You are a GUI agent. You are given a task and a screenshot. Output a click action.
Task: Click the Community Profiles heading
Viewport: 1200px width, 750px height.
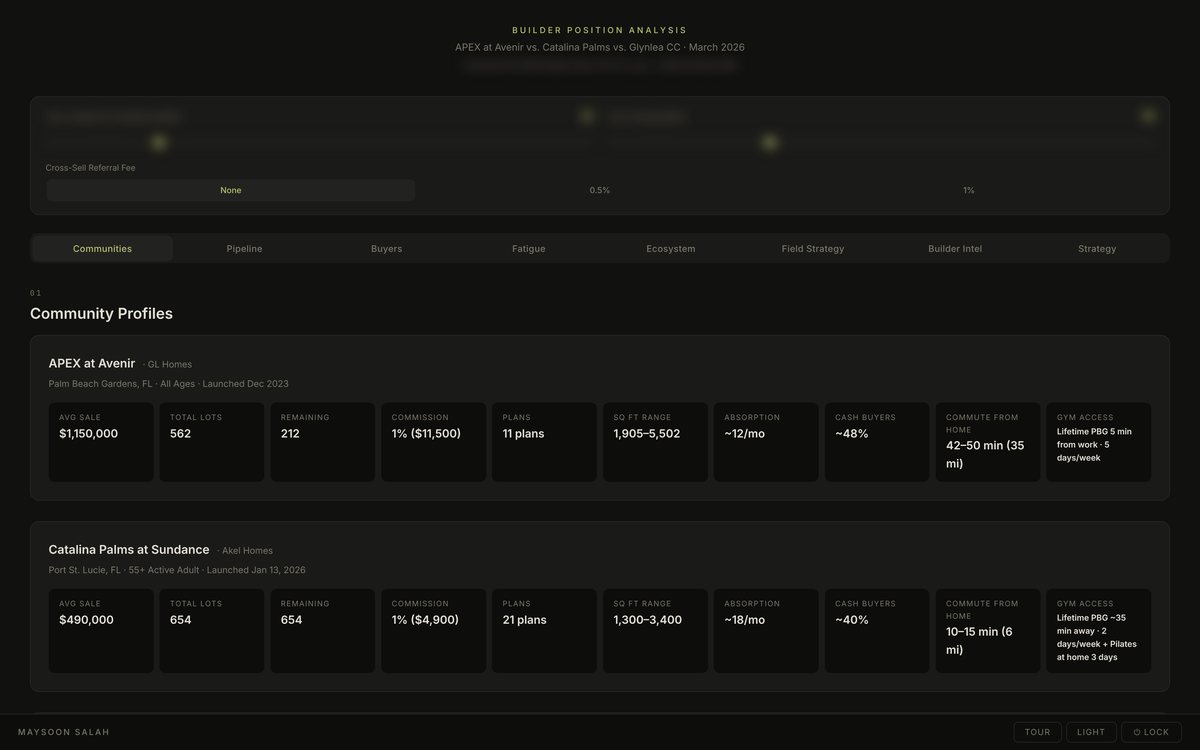pyautogui.click(x=101, y=313)
